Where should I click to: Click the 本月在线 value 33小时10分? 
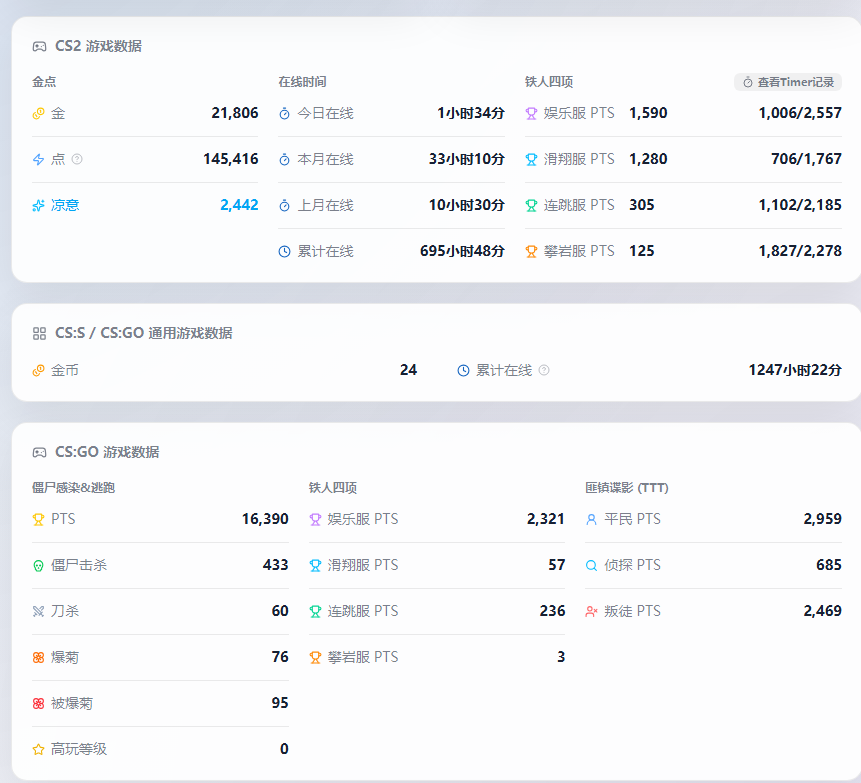[467, 159]
